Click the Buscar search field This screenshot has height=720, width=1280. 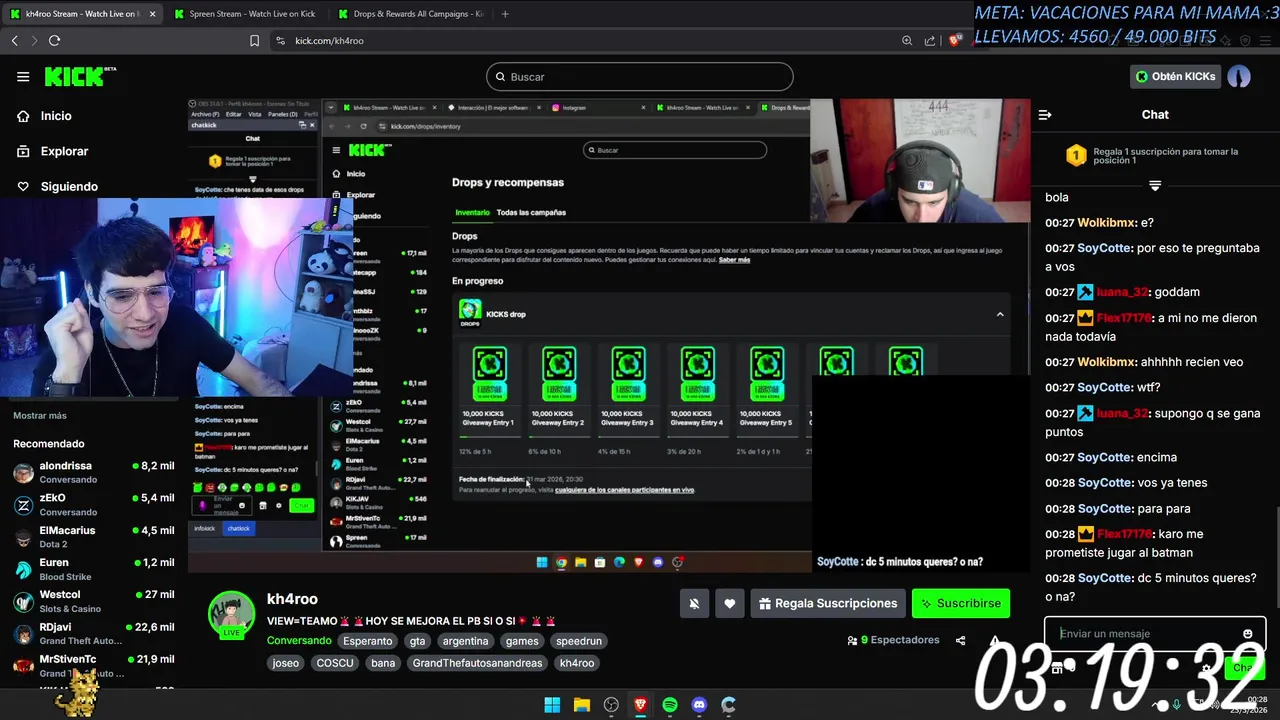[640, 77]
